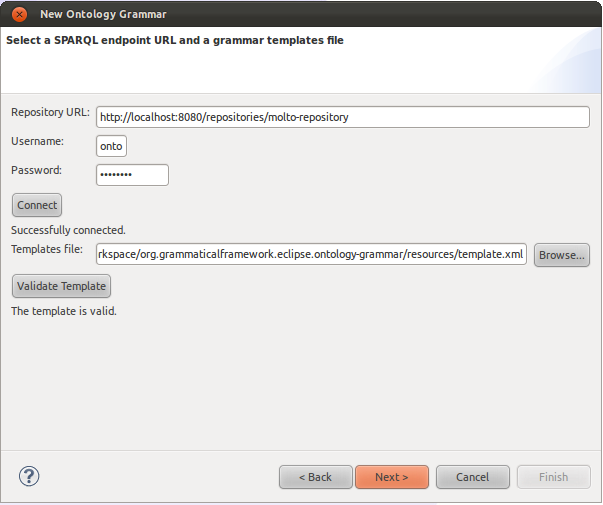Viewport: 603px width, 505px height.
Task: Click the Username label
Action: 37,141
